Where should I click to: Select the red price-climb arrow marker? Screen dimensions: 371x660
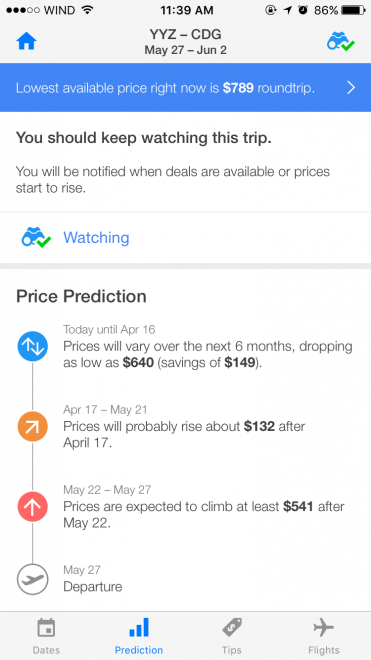click(x=32, y=507)
